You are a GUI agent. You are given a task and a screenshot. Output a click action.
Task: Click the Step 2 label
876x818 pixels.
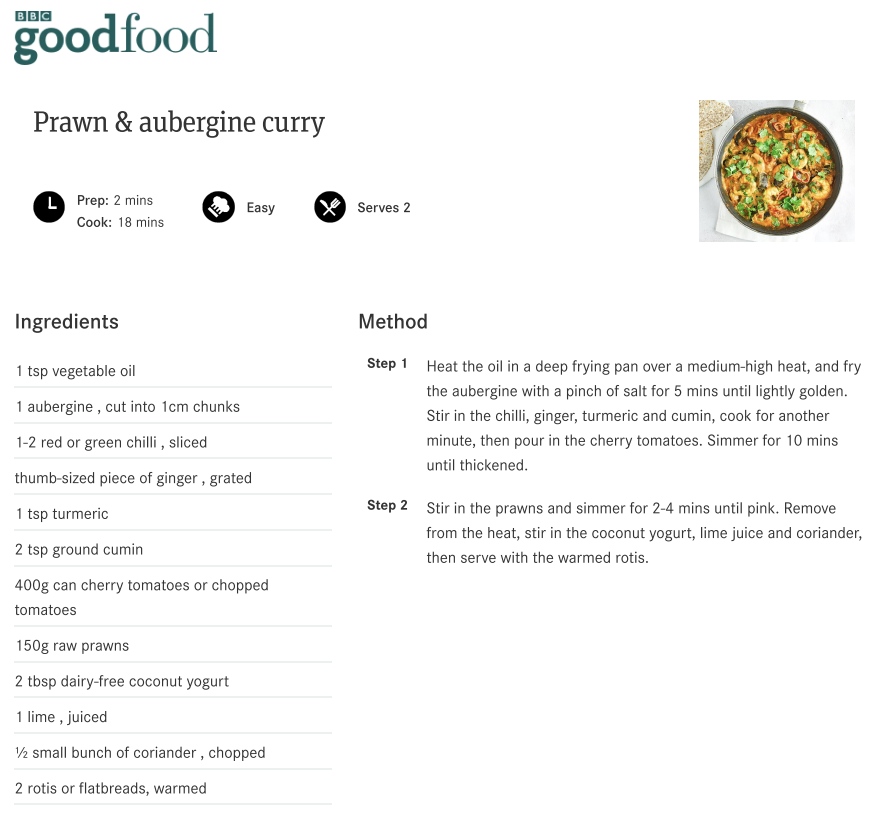tap(387, 506)
